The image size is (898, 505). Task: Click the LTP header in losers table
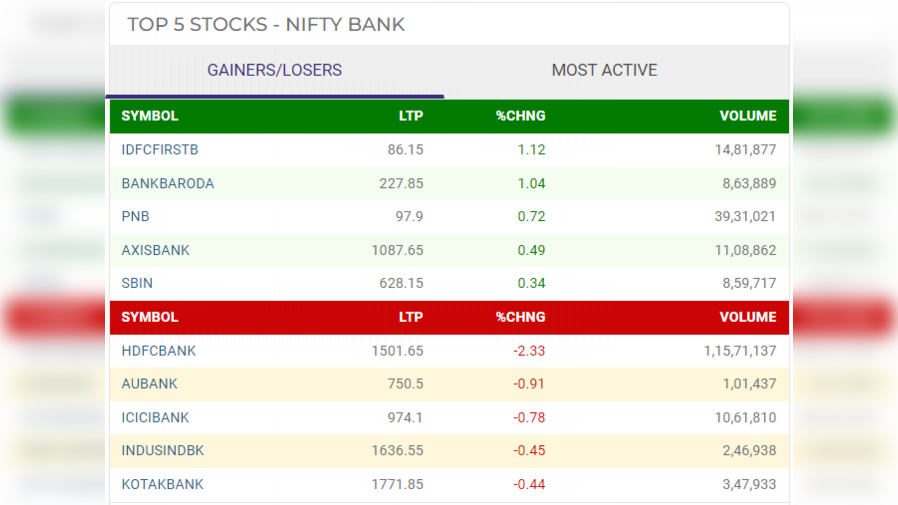coord(411,317)
